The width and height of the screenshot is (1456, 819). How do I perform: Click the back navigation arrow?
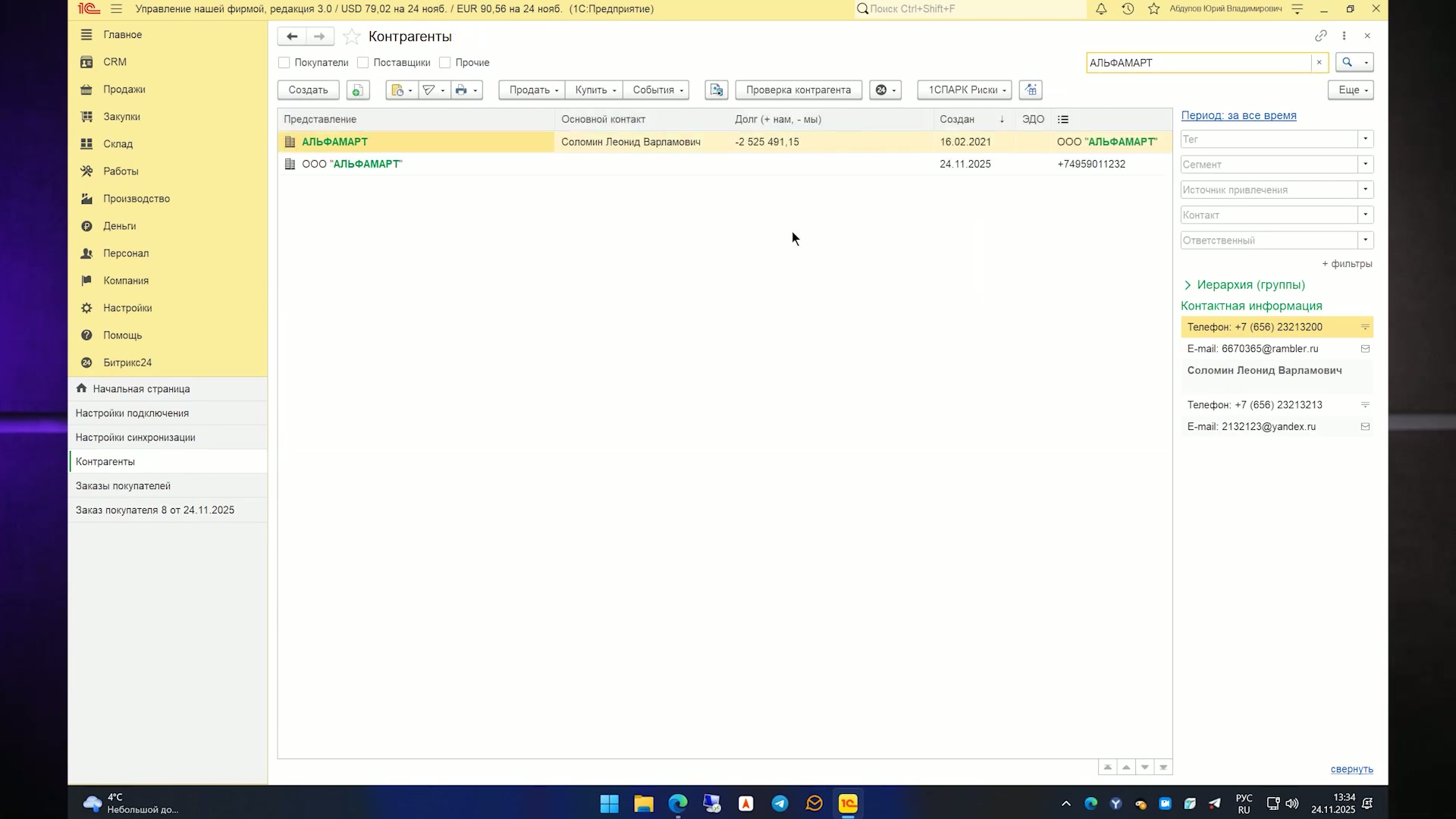click(x=292, y=36)
